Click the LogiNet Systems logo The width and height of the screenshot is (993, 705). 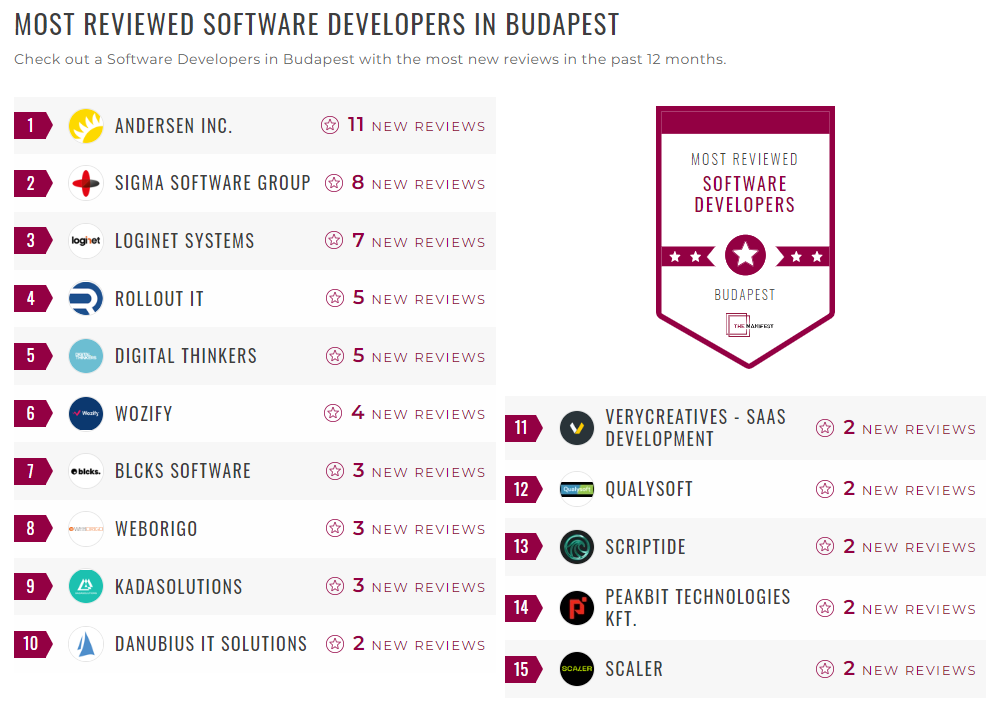point(86,241)
